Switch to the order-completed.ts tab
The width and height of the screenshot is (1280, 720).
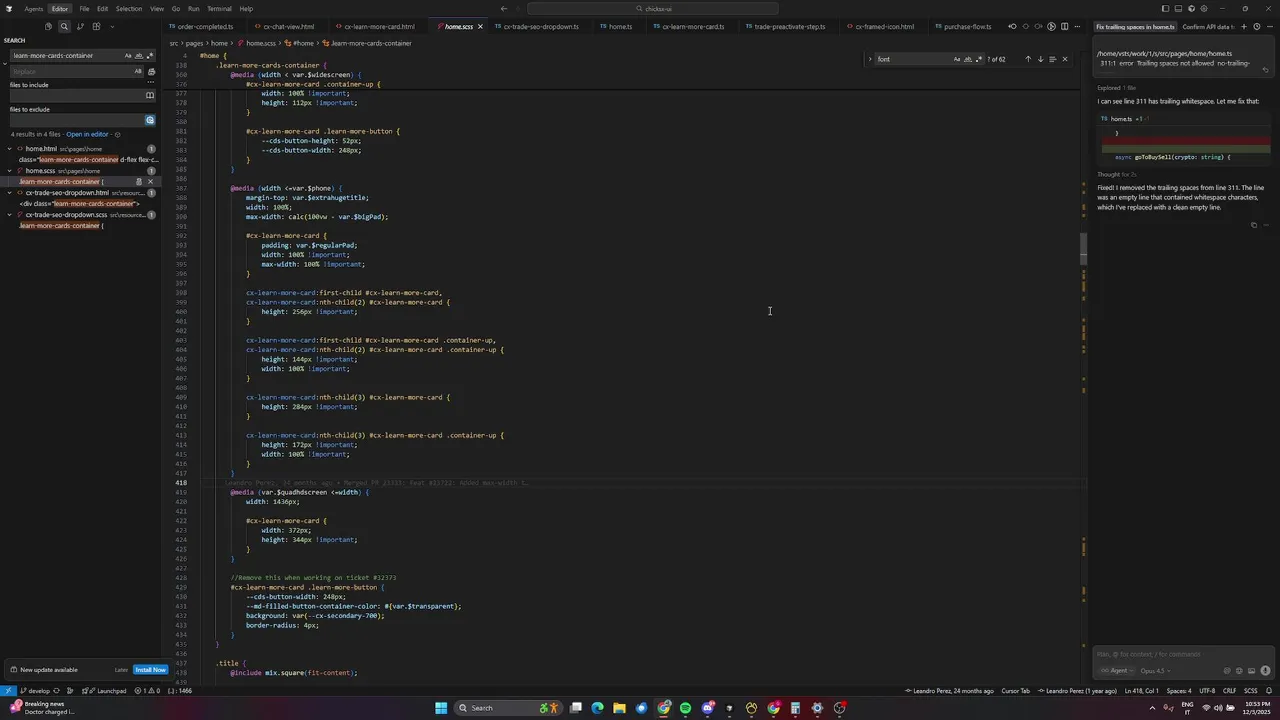[x=201, y=27]
